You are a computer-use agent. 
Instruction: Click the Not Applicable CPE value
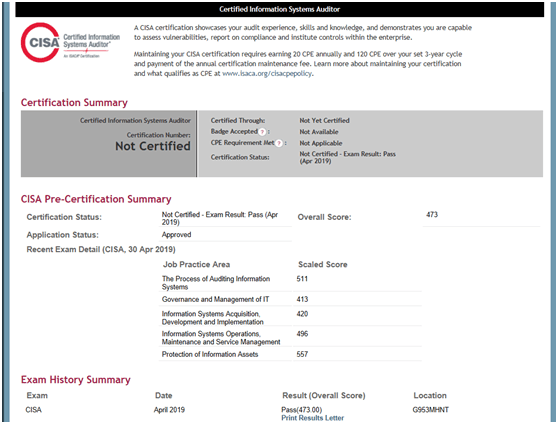(x=321, y=143)
